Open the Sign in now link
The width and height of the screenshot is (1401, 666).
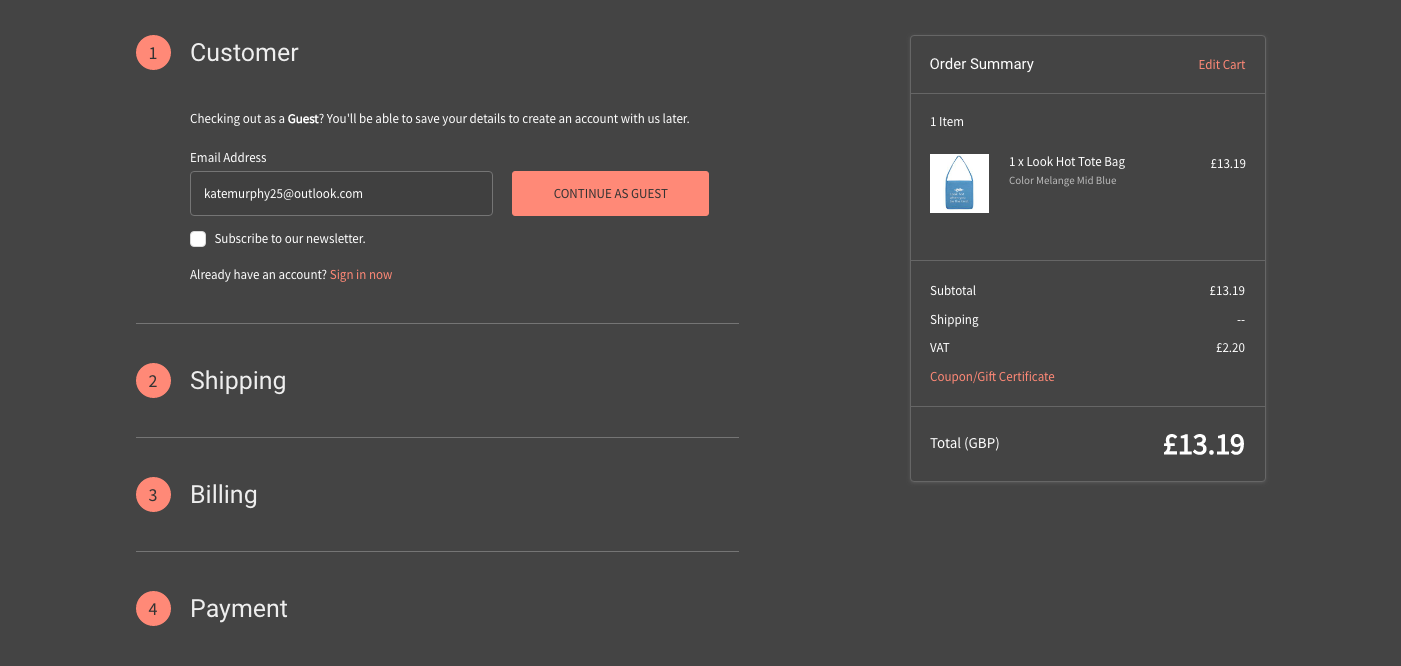click(x=360, y=273)
